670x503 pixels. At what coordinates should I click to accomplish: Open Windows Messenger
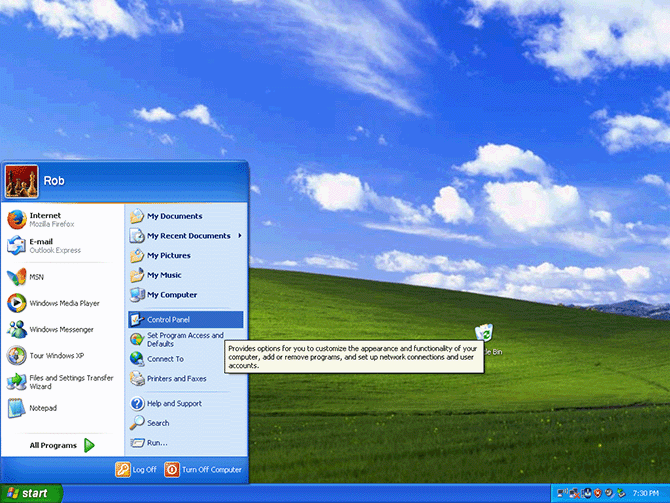[x=62, y=329]
